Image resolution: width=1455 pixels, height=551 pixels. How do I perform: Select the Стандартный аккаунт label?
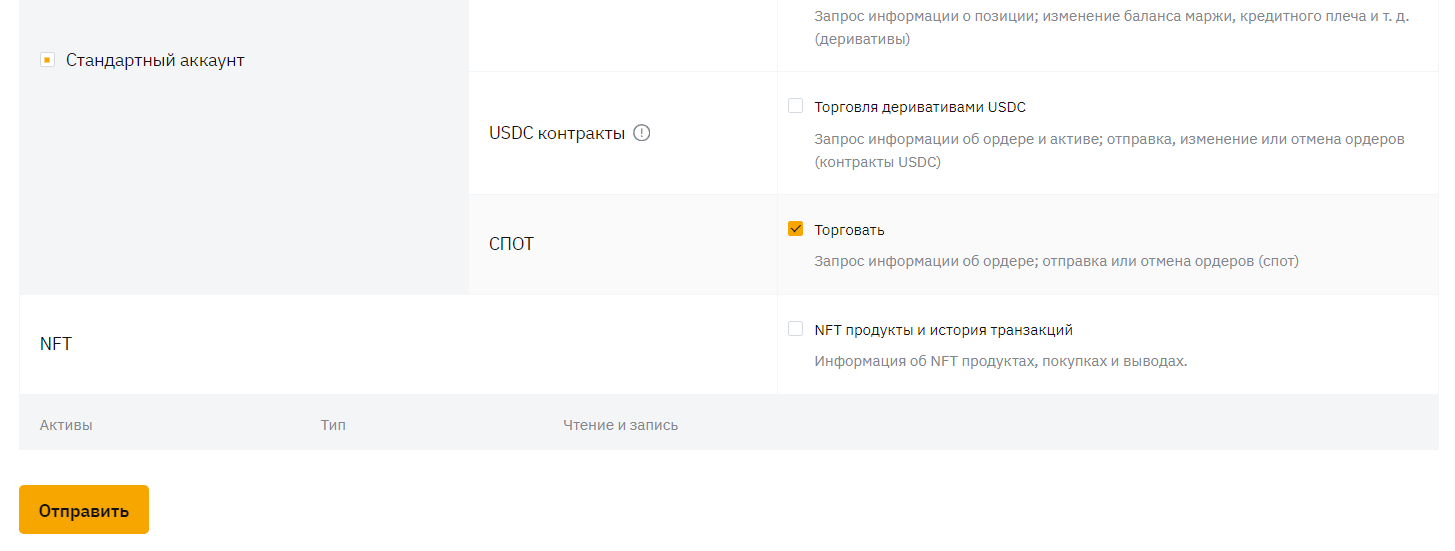(155, 60)
